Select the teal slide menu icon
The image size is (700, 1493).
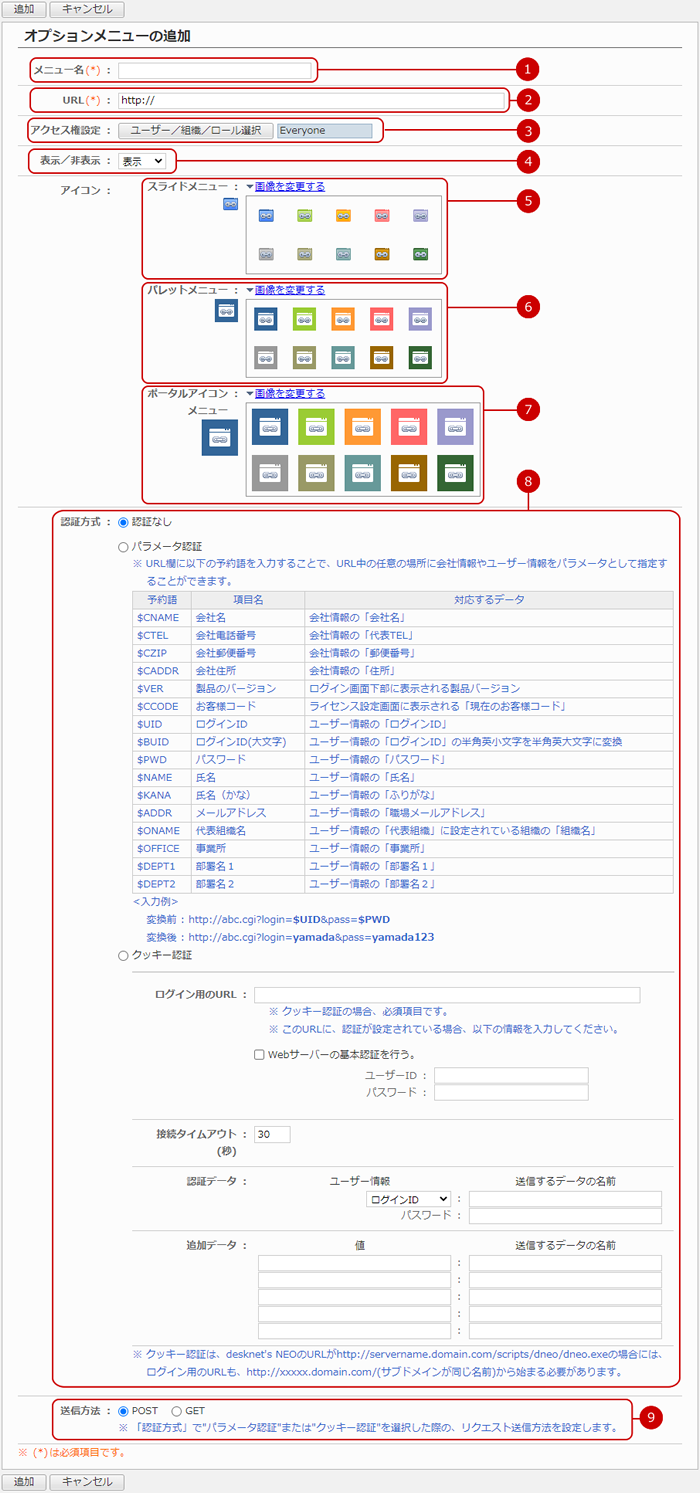point(343,254)
